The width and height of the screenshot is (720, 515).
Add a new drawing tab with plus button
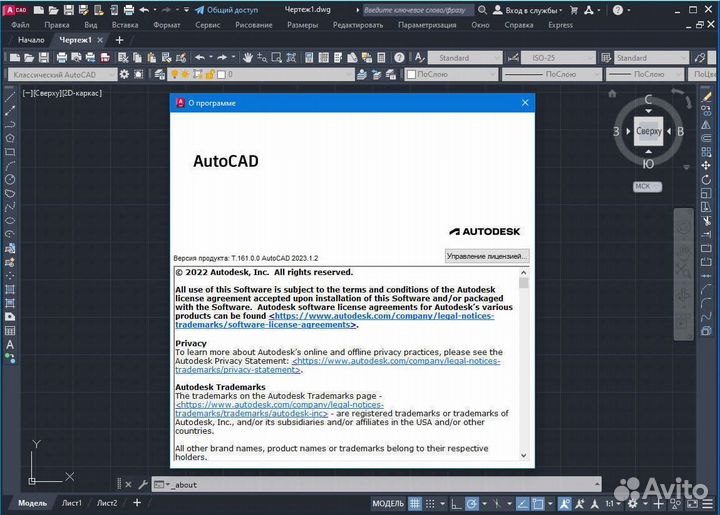point(119,40)
